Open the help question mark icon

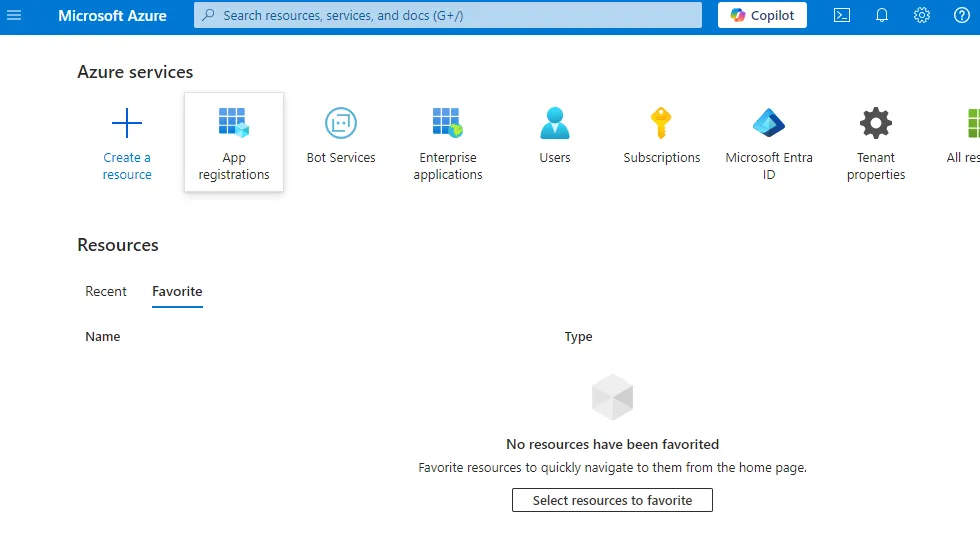(962, 15)
